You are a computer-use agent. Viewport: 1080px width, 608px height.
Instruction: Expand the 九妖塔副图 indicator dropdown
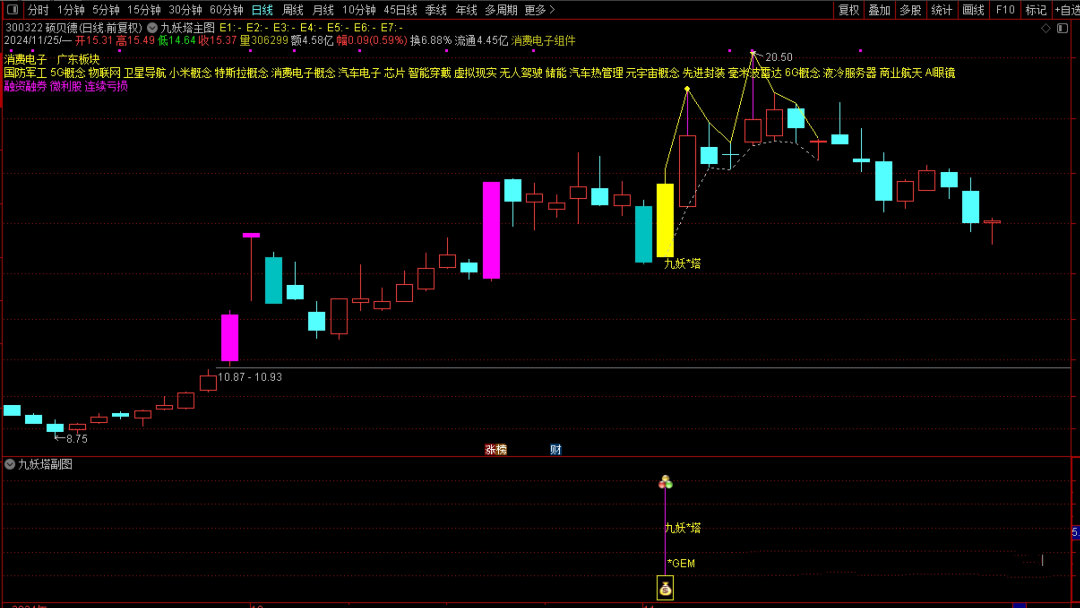[x=10, y=465]
